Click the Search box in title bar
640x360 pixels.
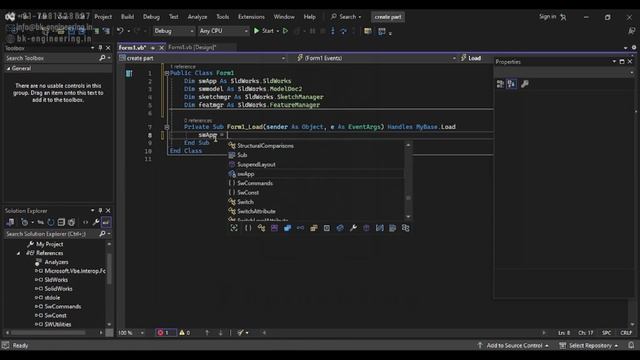tap(346, 17)
